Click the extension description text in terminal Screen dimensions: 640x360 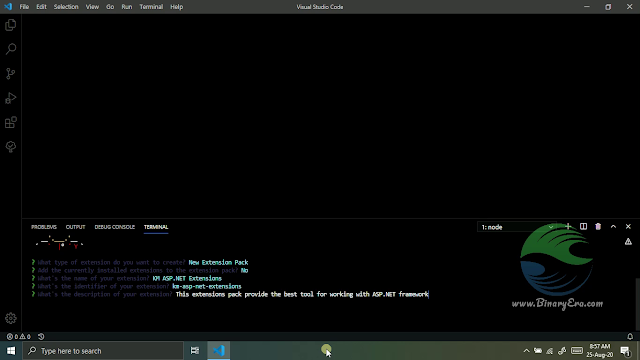point(302,294)
